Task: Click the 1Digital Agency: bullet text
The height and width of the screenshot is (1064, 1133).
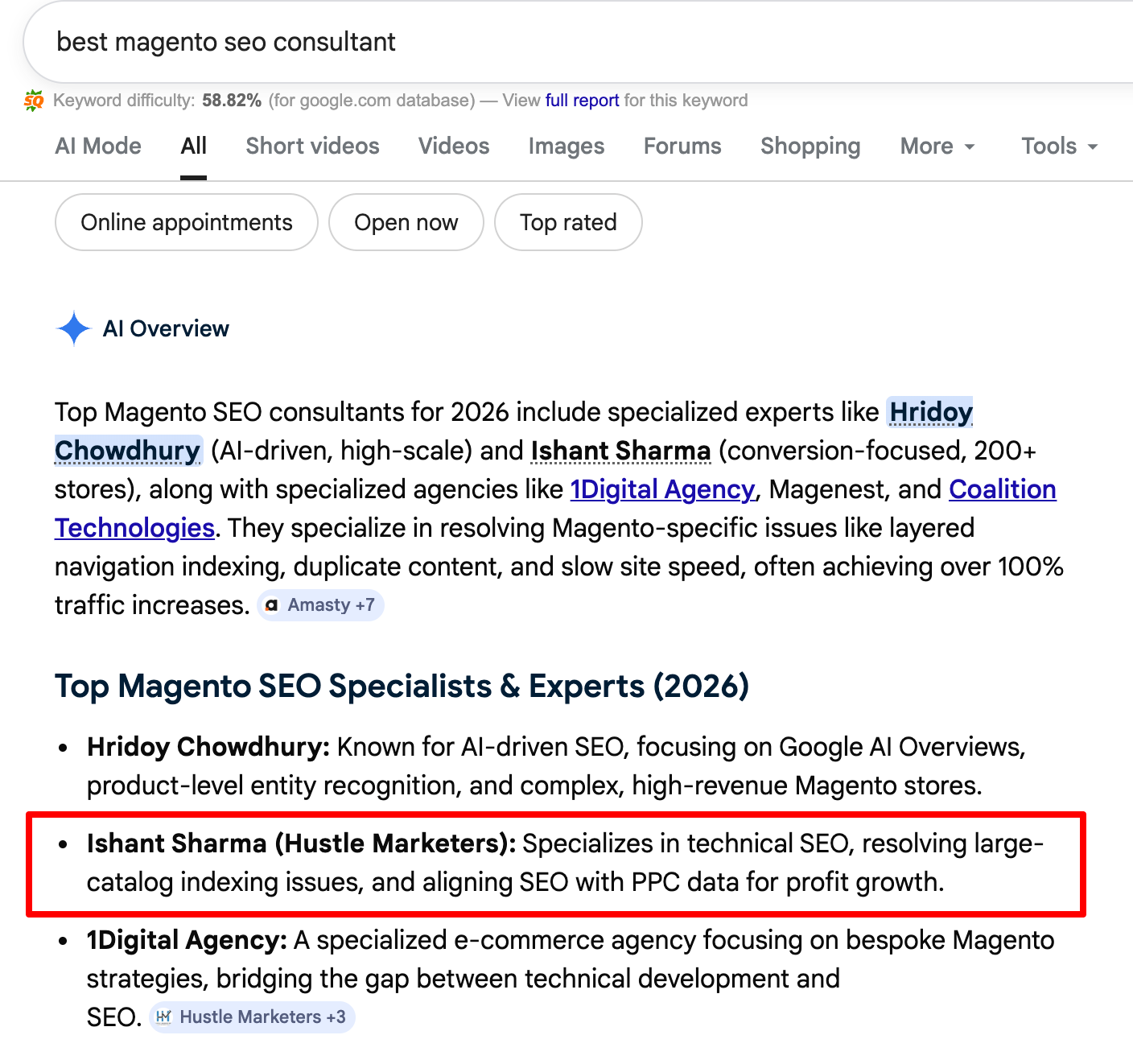Action: click(187, 940)
